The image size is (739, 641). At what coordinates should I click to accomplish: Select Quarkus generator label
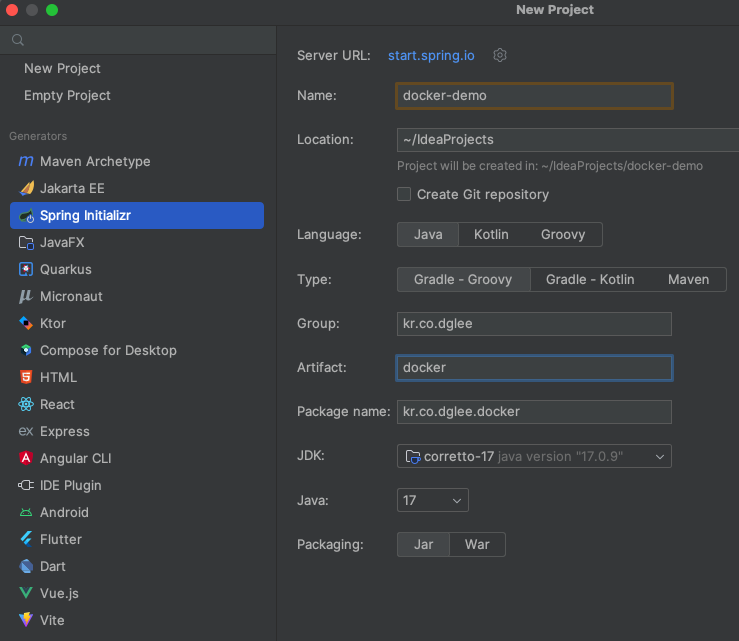click(x=66, y=269)
